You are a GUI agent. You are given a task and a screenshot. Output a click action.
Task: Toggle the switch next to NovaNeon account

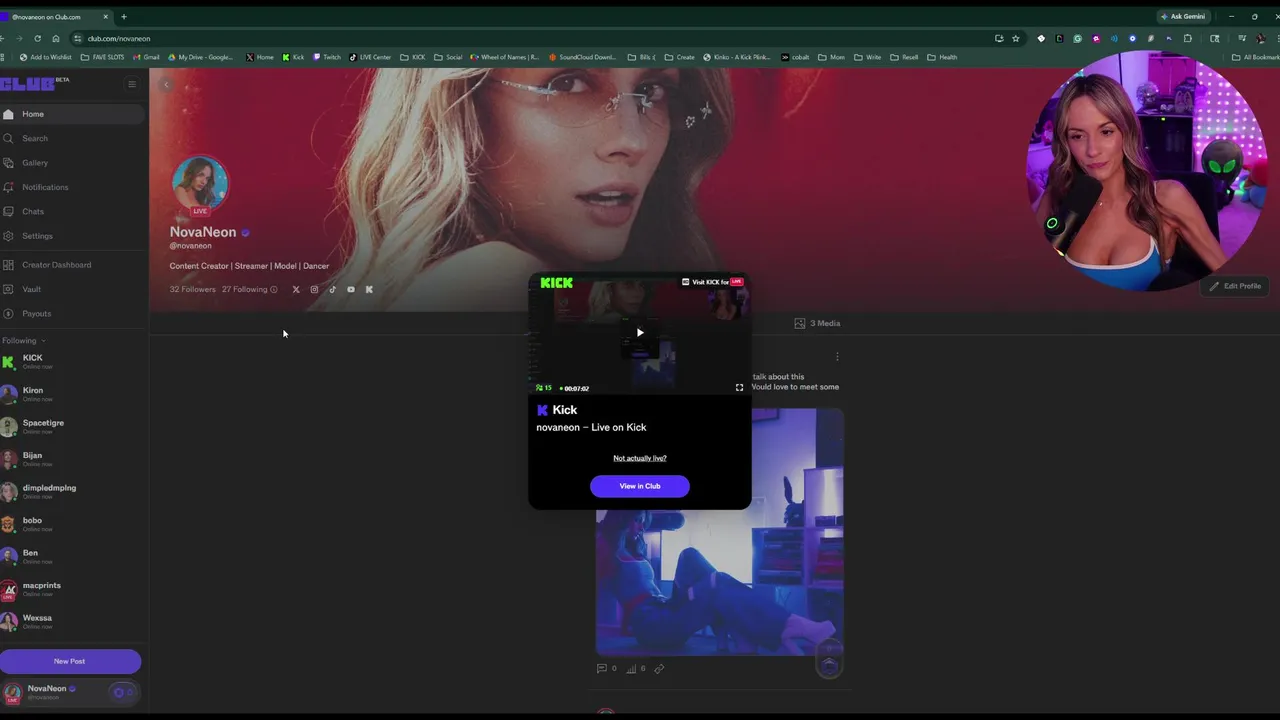click(123, 692)
